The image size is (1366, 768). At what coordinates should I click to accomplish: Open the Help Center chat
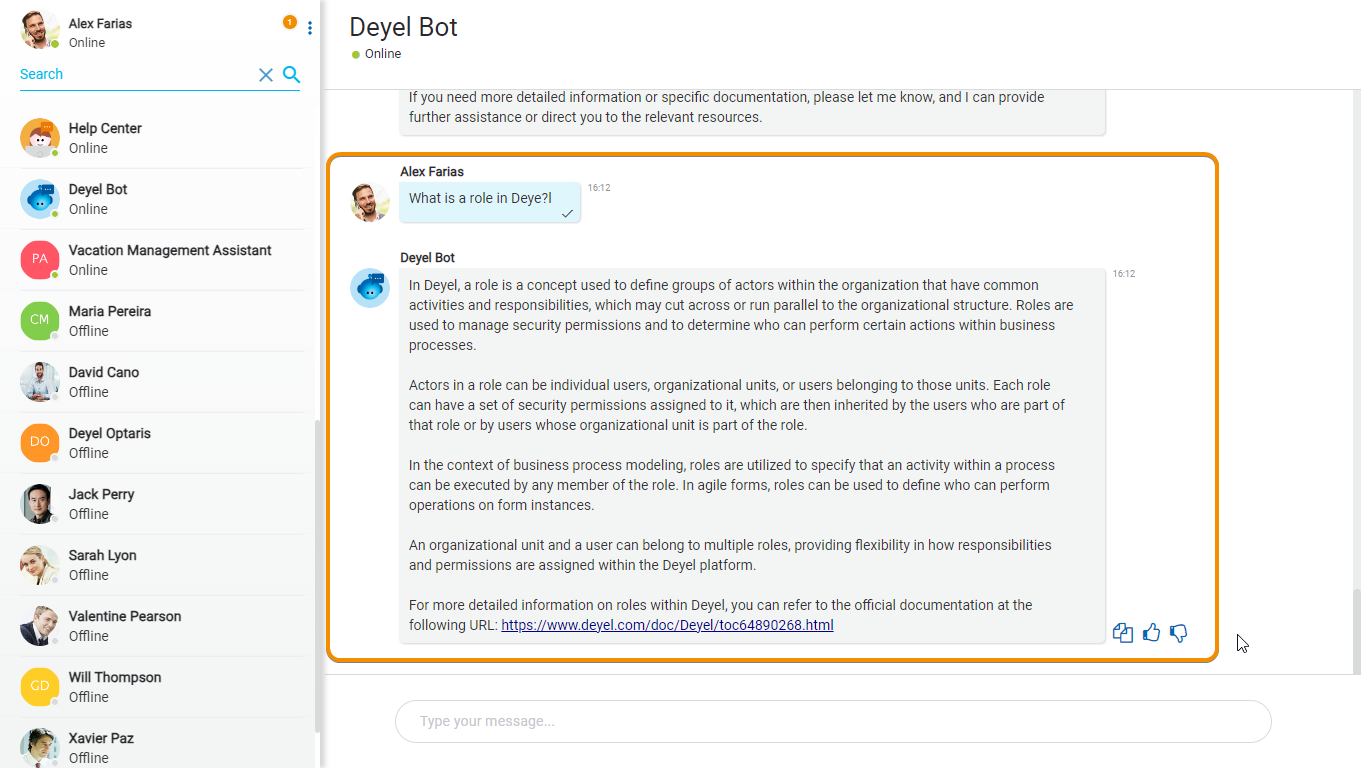click(105, 138)
